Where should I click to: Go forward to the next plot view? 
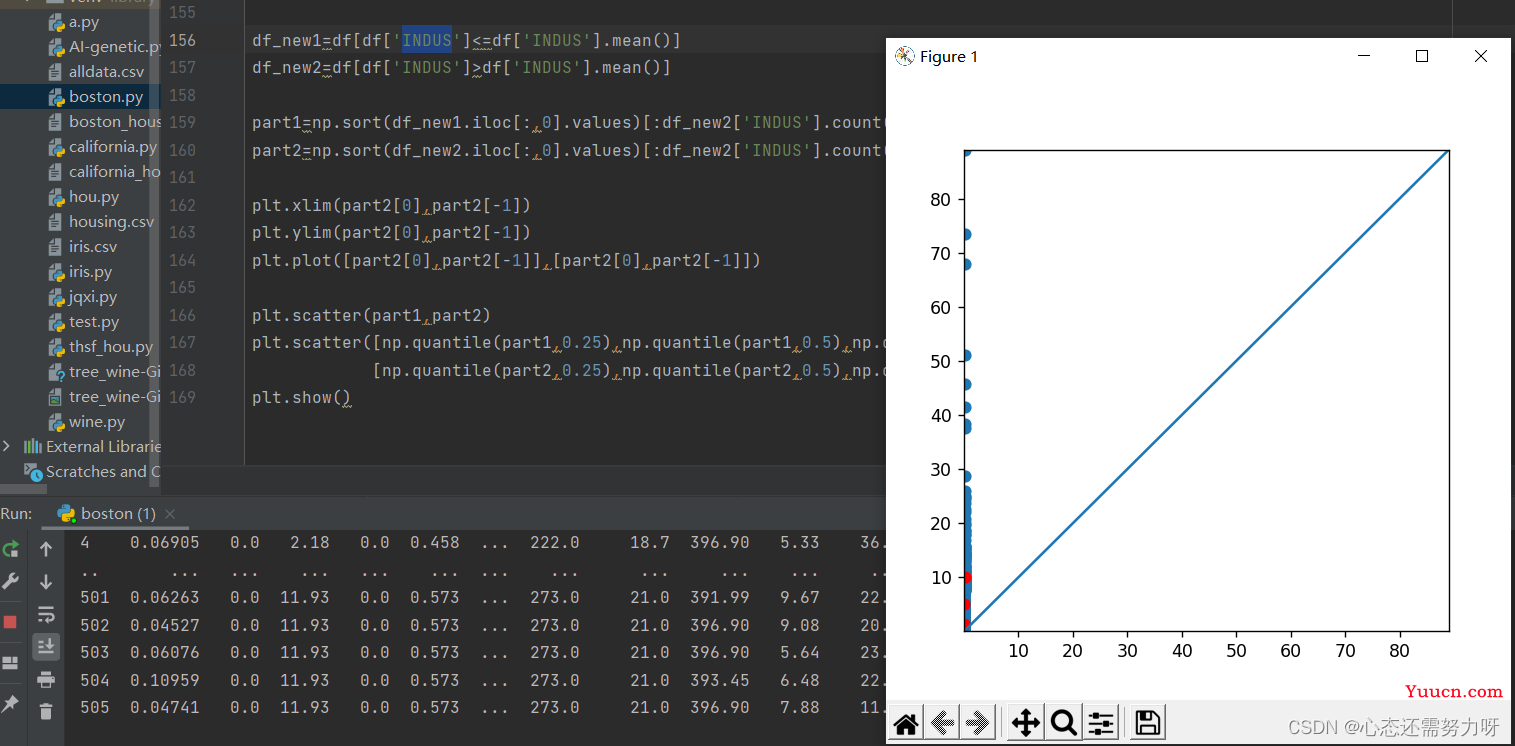pyautogui.click(x=978, y=723)
